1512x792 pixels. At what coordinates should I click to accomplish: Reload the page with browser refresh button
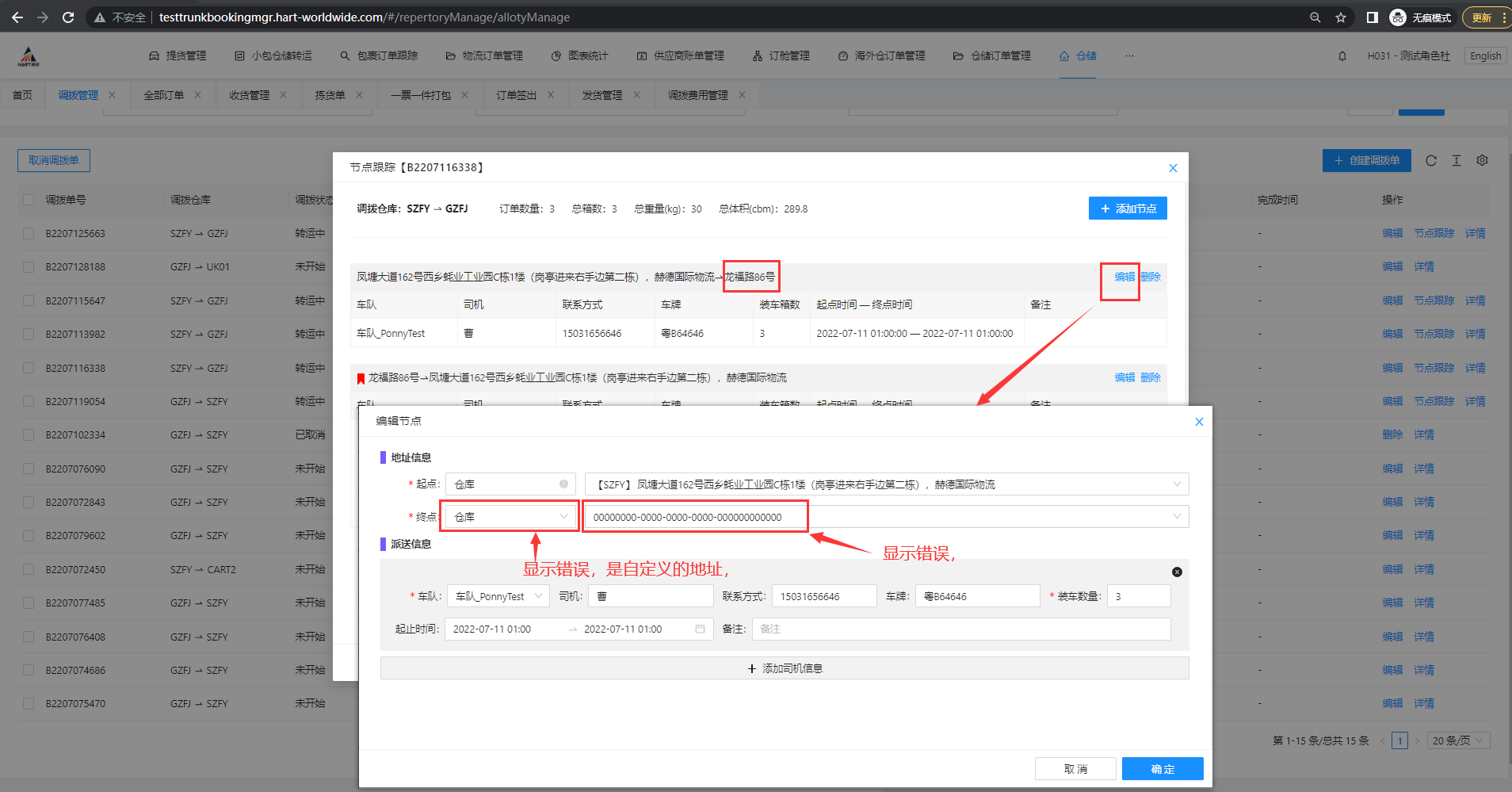pyautogui.click(x=68, y=17)
